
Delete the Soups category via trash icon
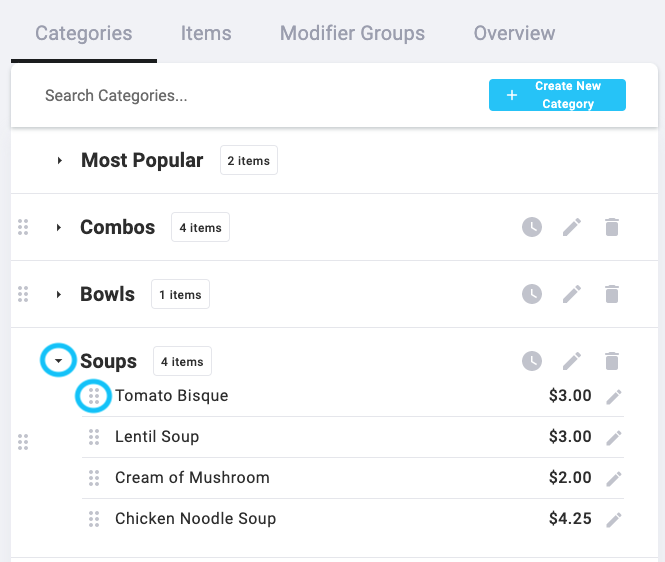click(x=612, y=361)
